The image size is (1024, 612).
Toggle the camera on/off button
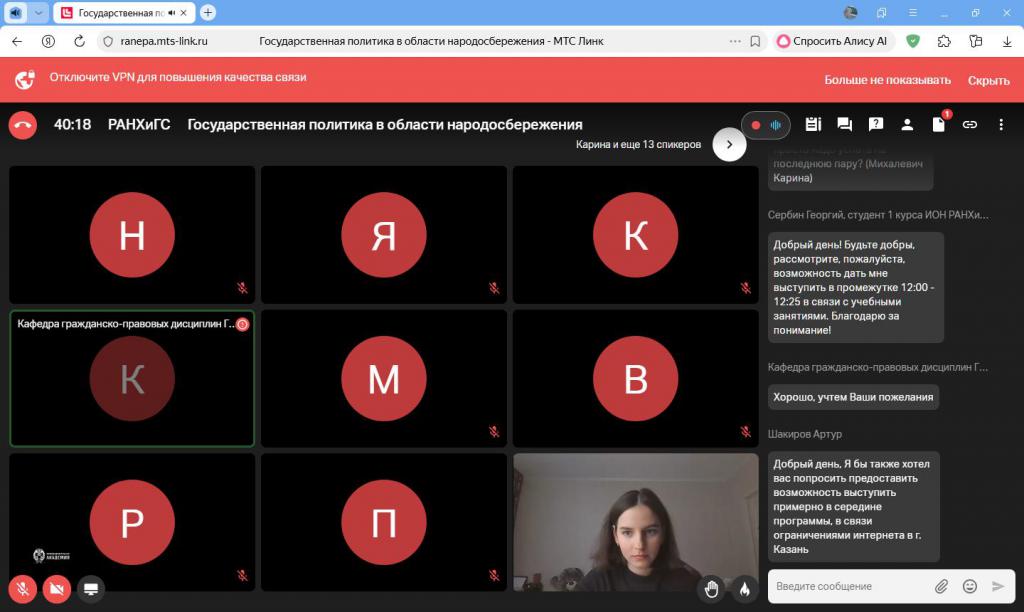[x=56, y=588]
